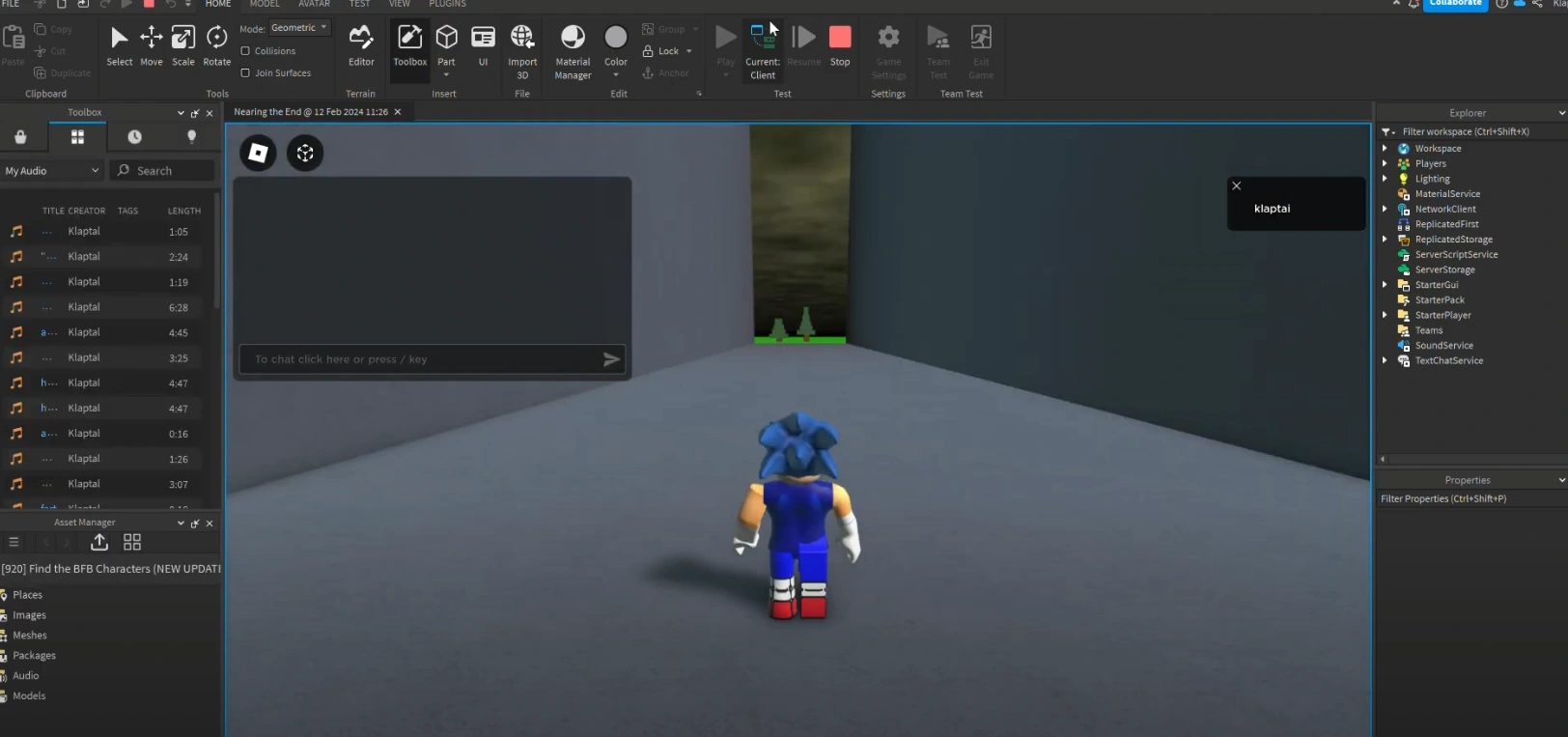1568x737 pixels.
Task: Focus the Filter Properties field
Action: (1471, 499)
